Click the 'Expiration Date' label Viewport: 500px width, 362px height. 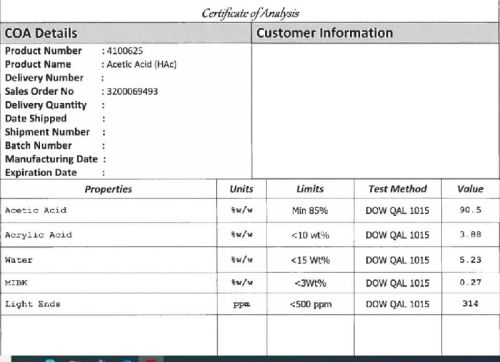click(41, 173)
